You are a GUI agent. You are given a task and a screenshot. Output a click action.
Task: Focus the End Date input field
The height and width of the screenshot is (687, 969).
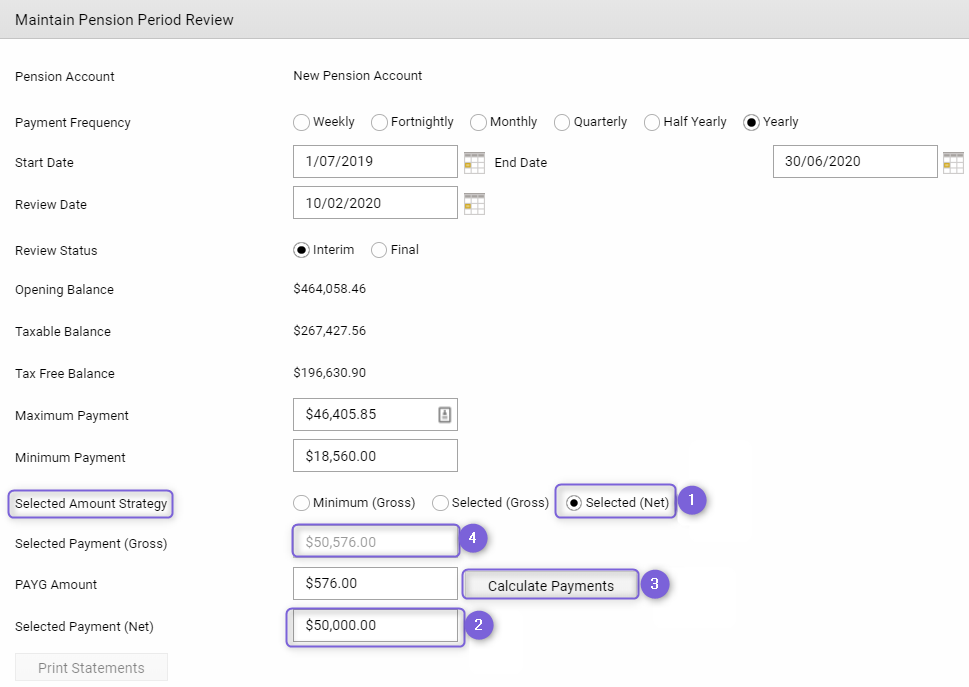pos(855,162)
